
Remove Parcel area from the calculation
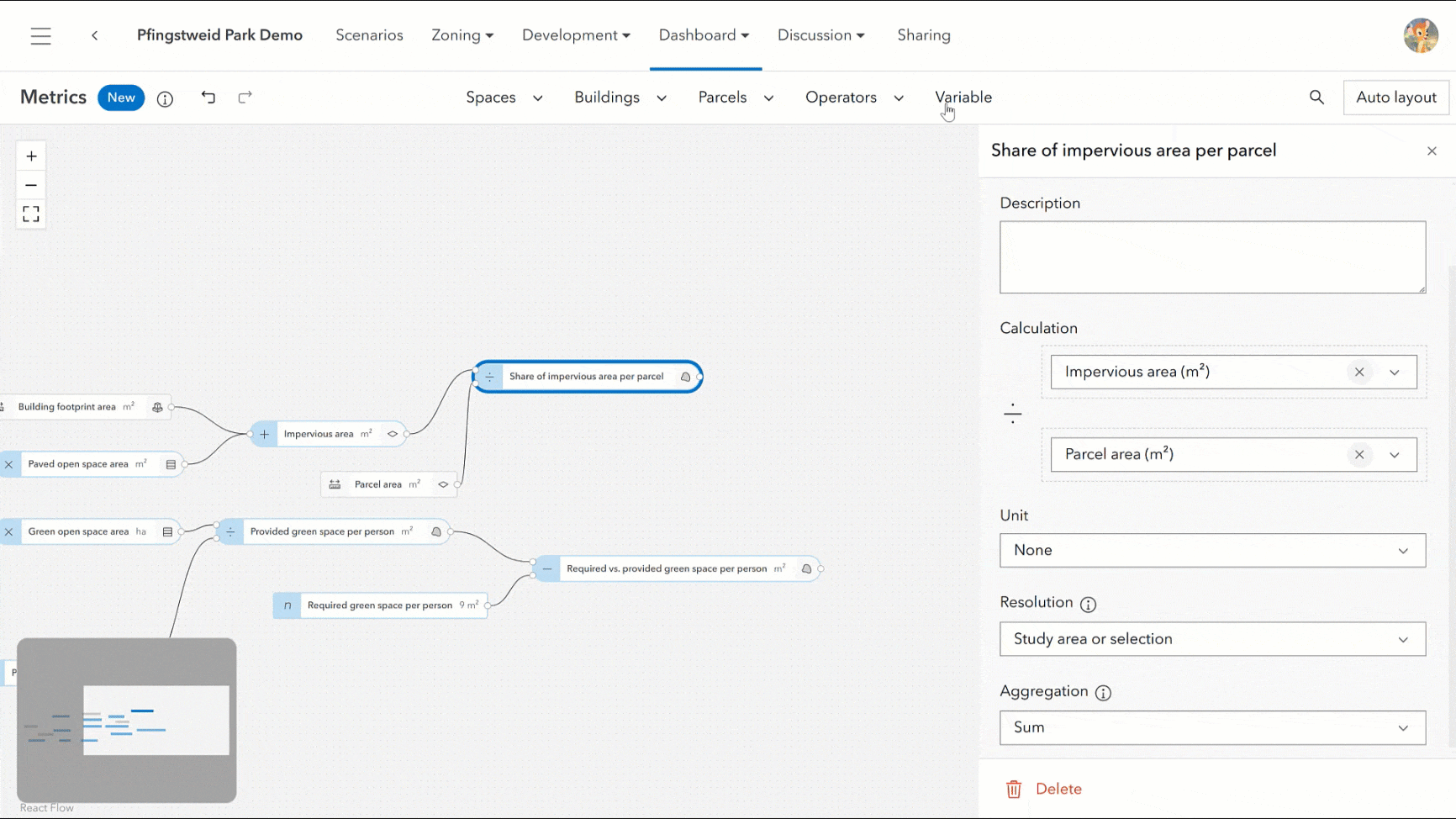coord(1358,455)
